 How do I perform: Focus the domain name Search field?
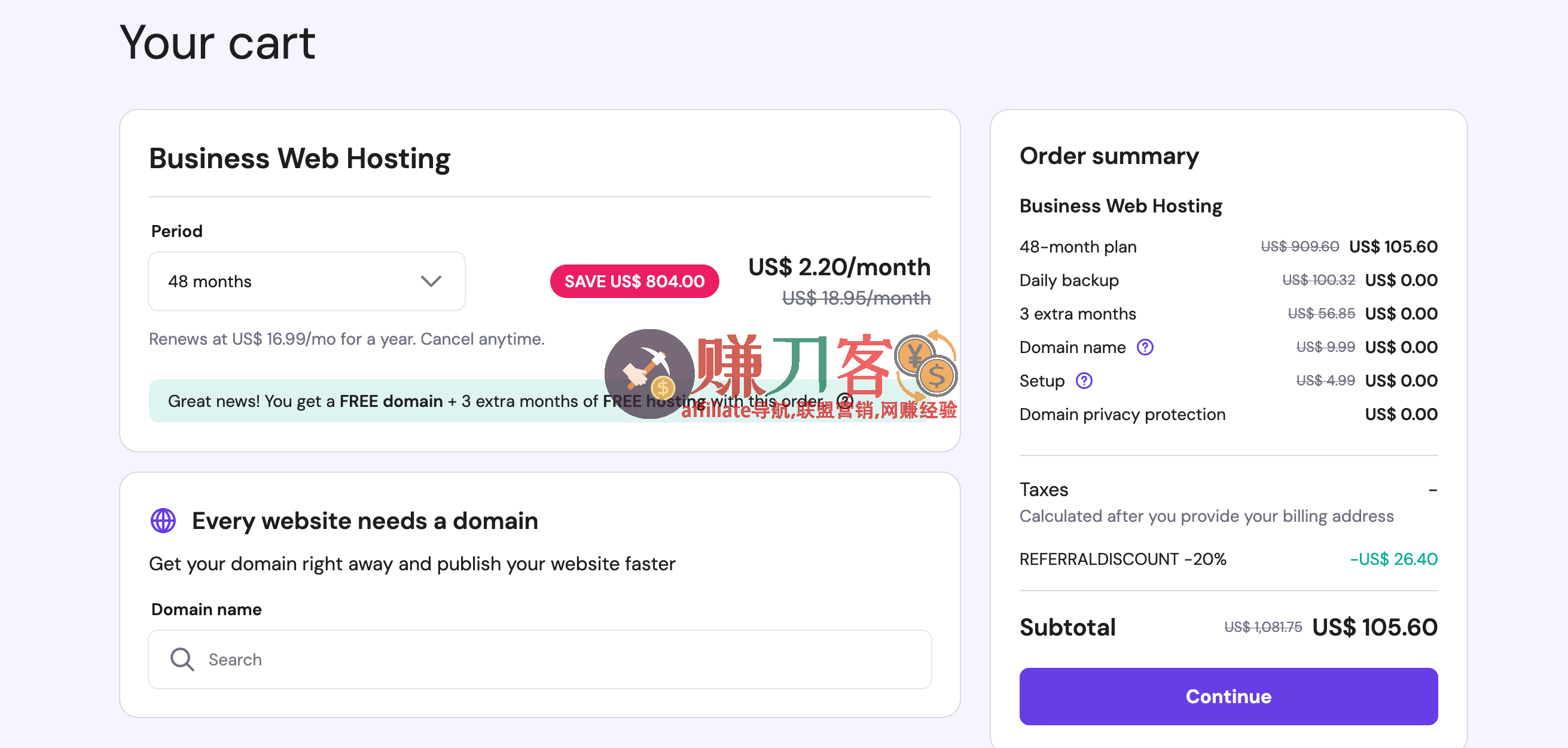(539, 659)
